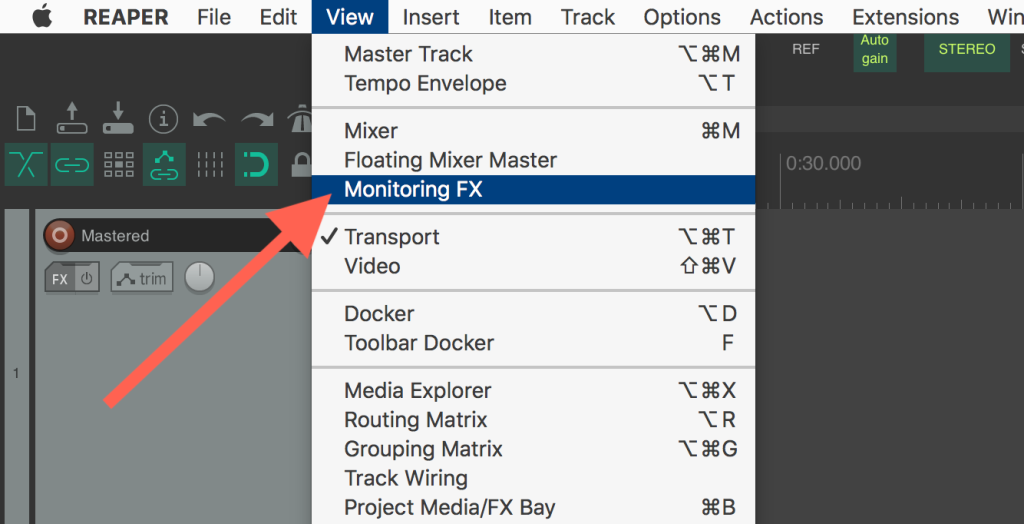Toggle snap magnet toolbar icon
Screen dimensions: 1024x524
[256, 165]
